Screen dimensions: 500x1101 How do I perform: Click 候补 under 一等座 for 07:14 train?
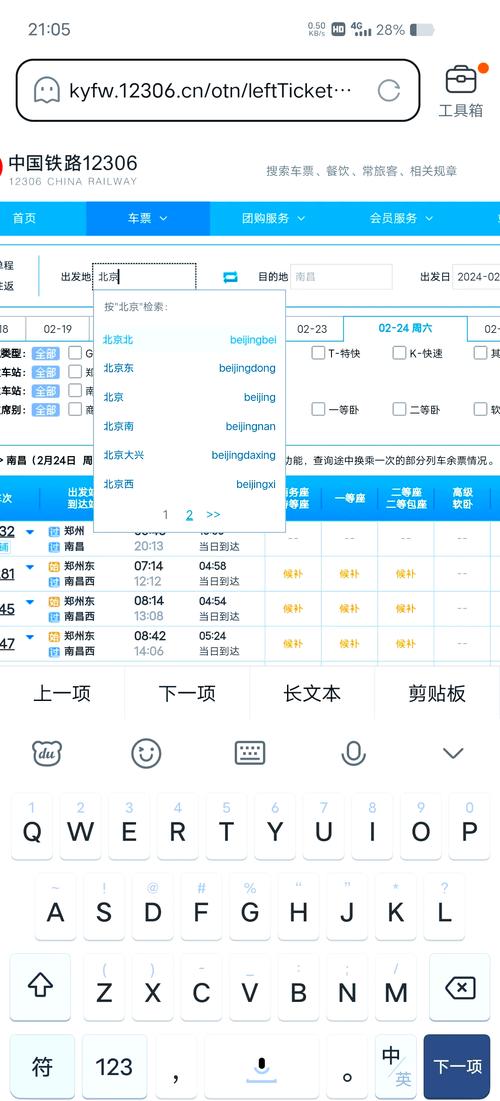pyautogui.click(x=349, y=574)
